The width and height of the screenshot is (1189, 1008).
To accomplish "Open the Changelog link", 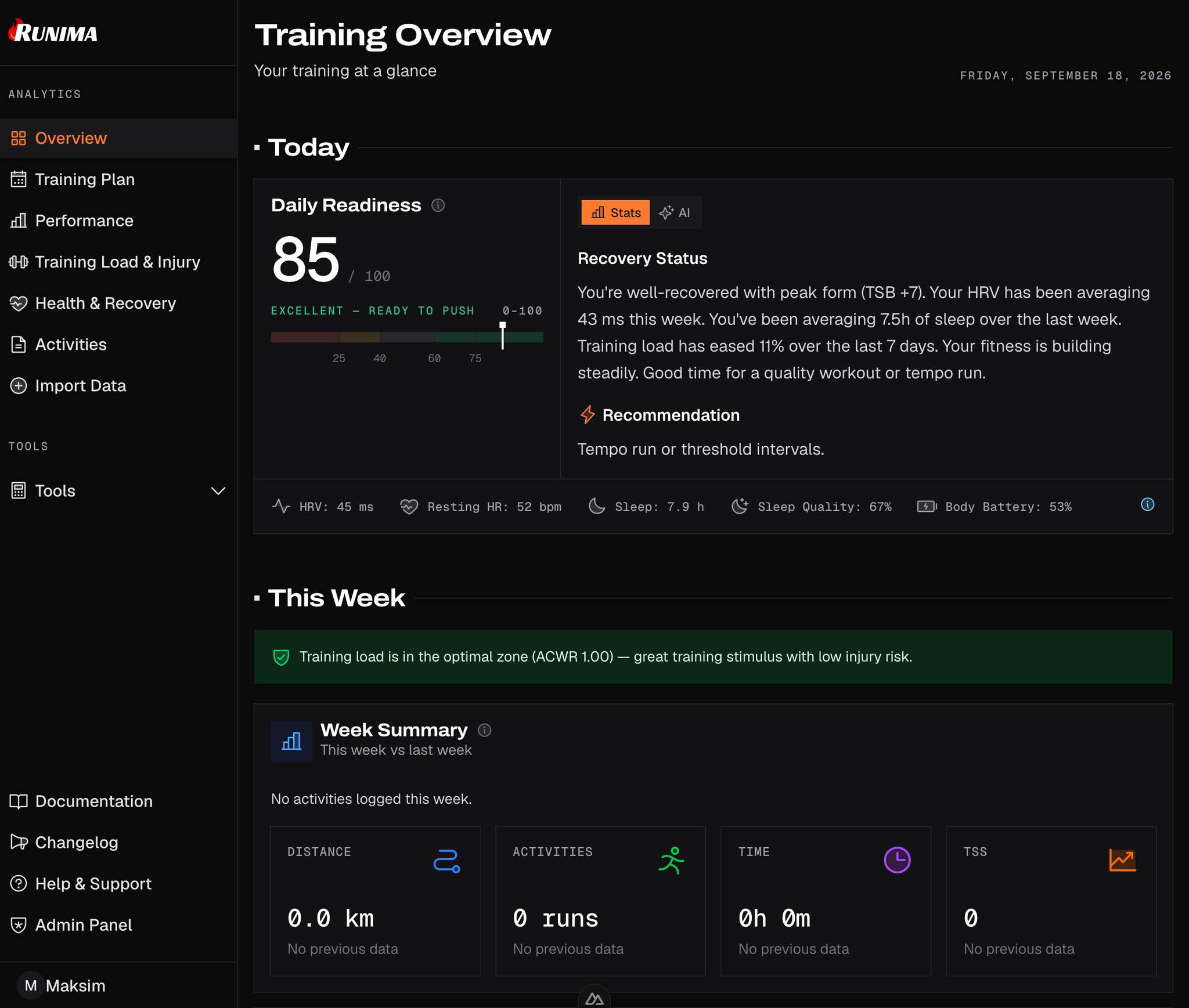I will click(118, 842).
